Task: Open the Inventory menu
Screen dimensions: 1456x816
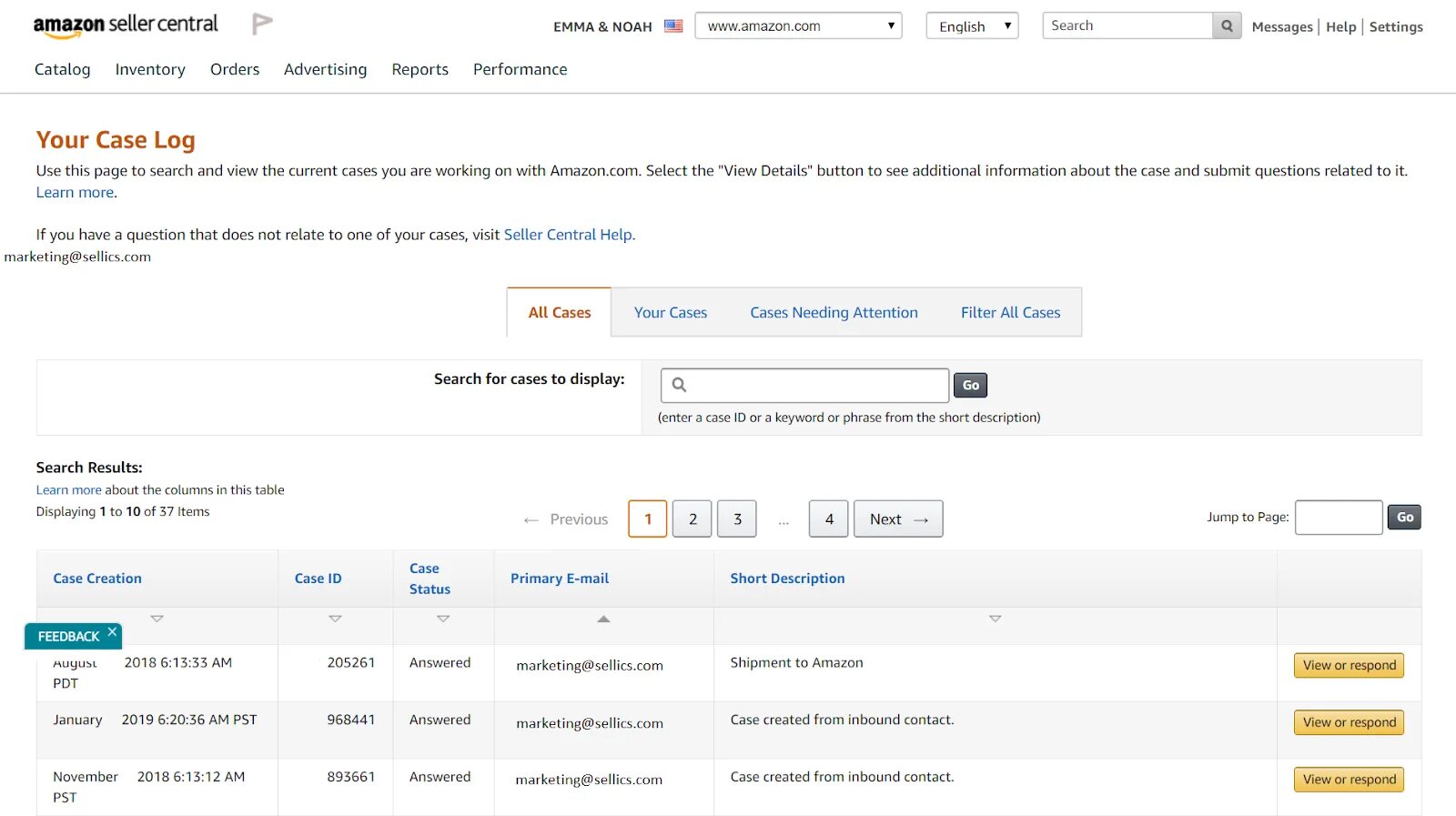Action: 150,69
